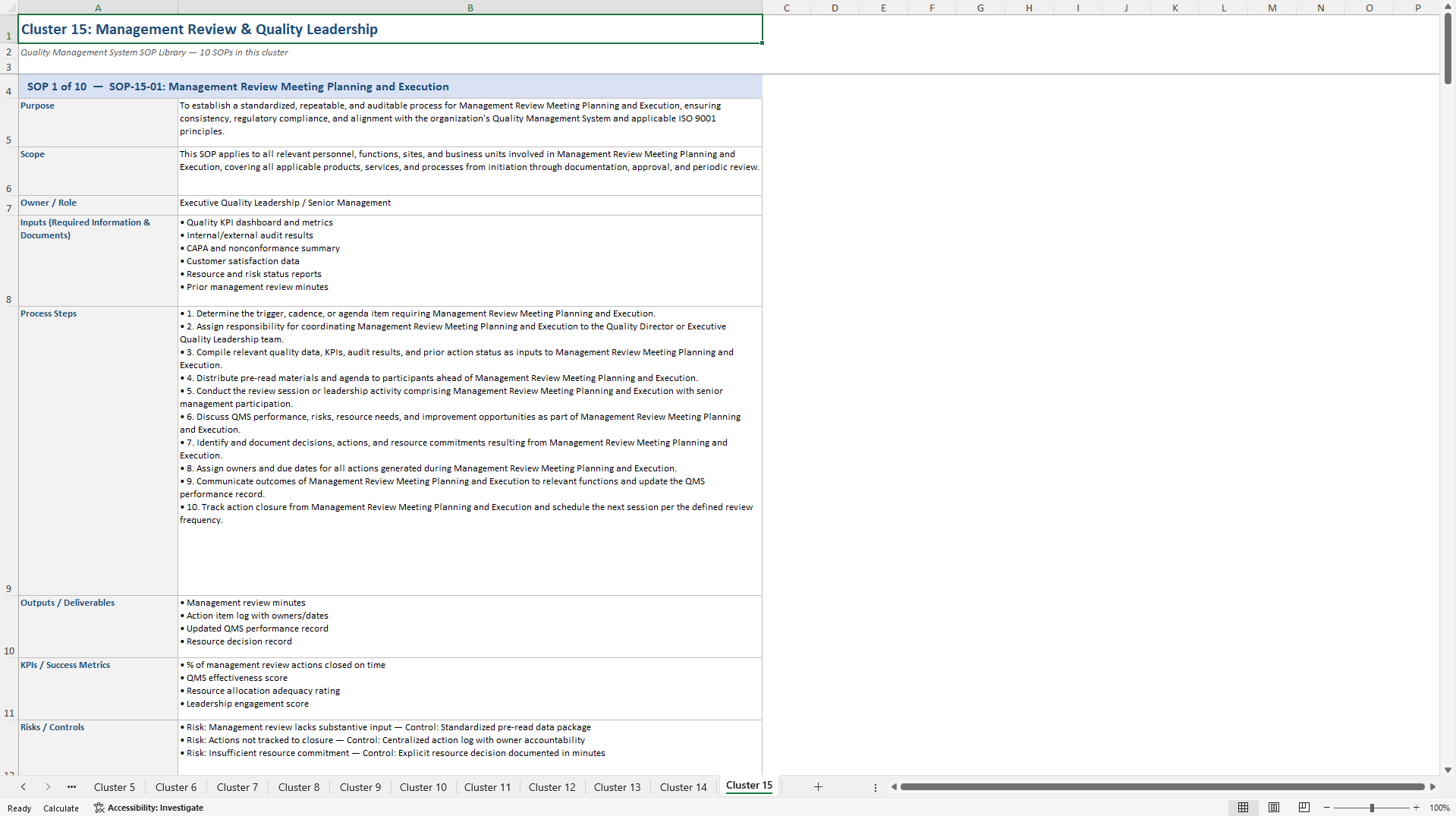Open the Cluster 5 sheet

[x=115, y=787]
